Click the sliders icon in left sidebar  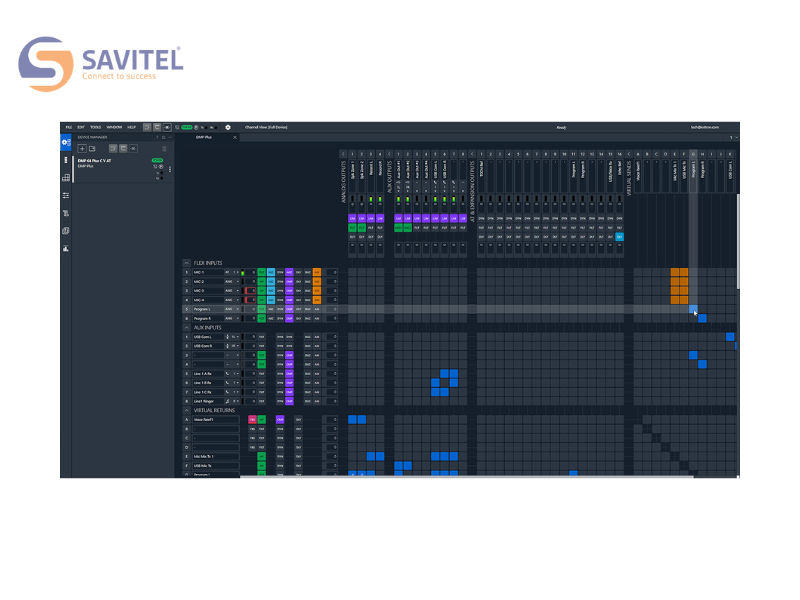(66, 195)
